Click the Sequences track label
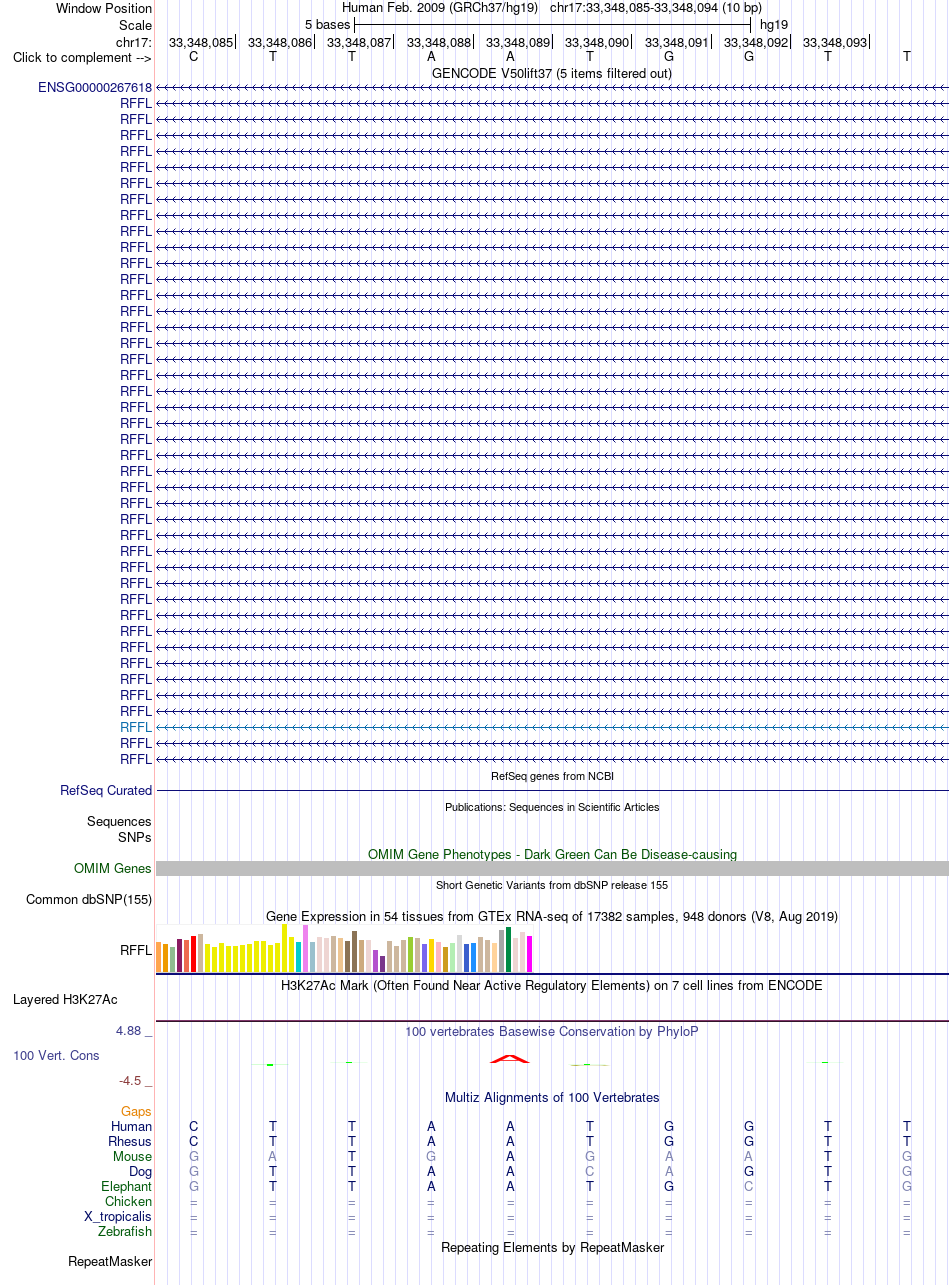This screenshot has width=950, height=1285. point(120,821)
